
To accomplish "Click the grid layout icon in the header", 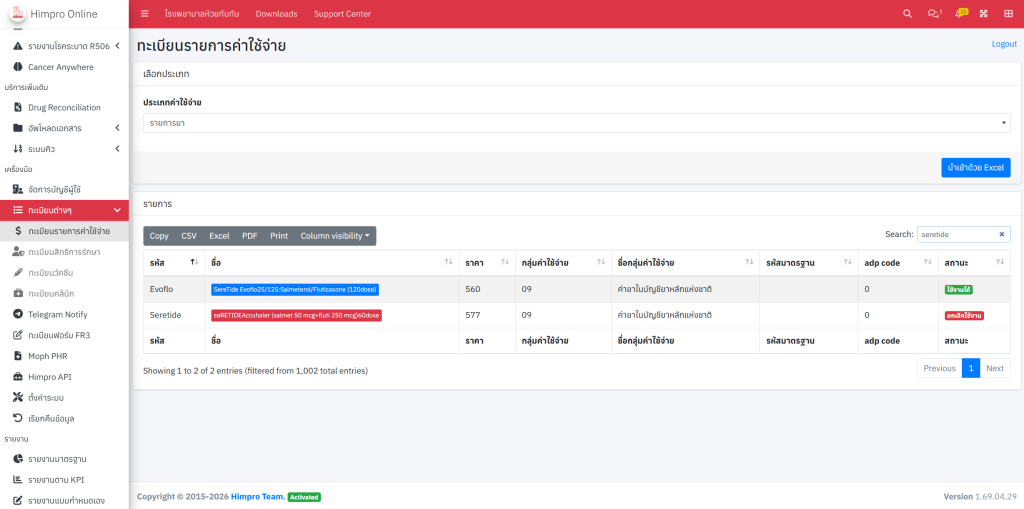I will point(1008,14).
